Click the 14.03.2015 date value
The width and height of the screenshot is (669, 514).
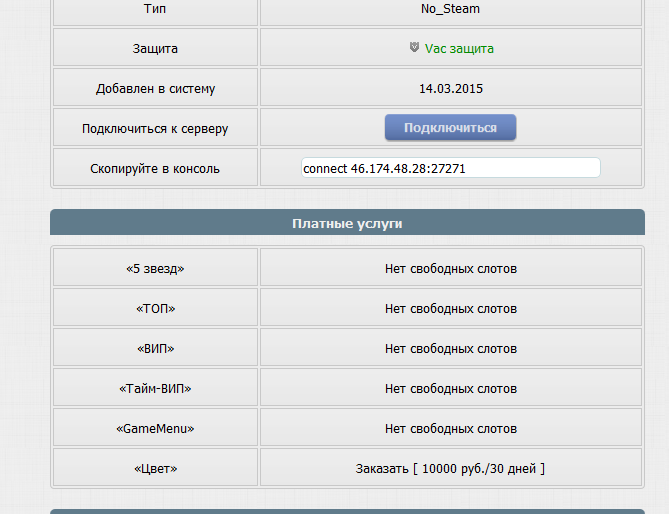(451, 89)
